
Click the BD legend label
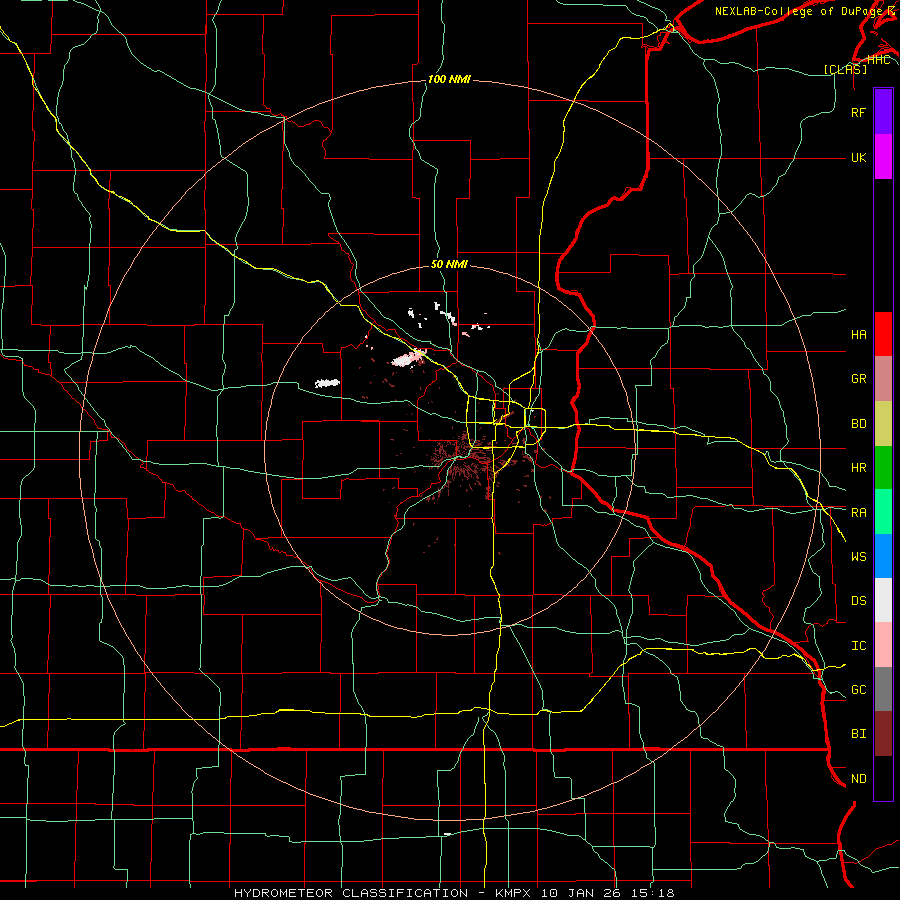[x=858, y=424]
